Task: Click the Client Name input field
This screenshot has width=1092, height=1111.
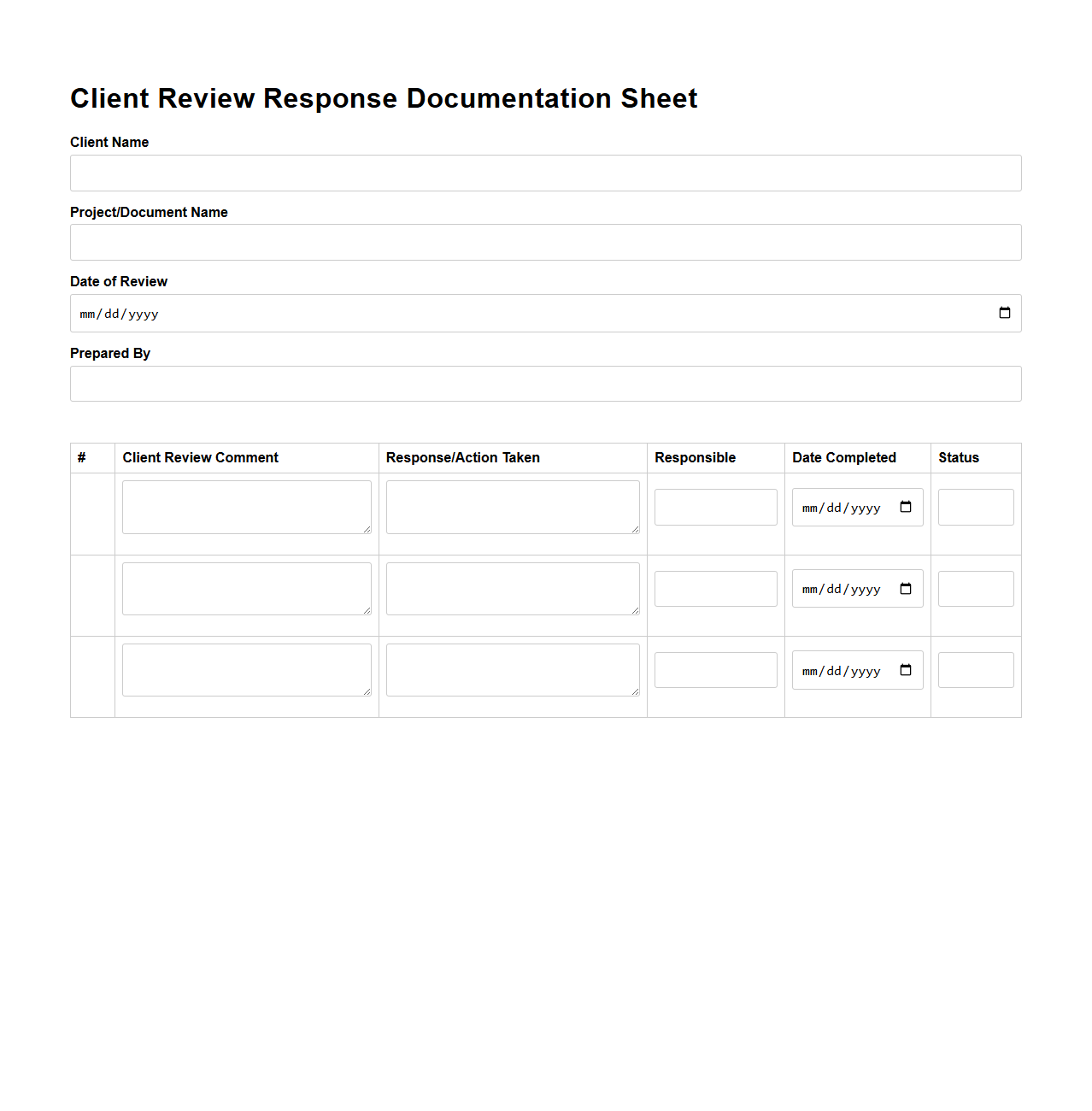Action: tap(545, 173)
